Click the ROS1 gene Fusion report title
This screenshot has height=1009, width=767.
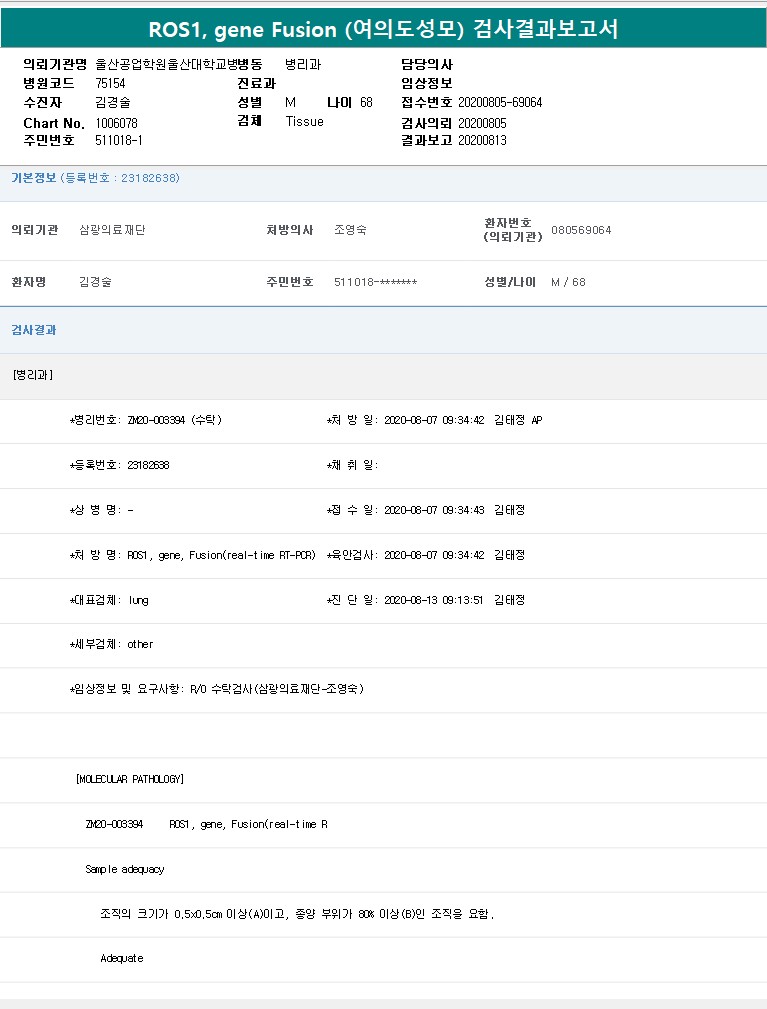(383, 29)
